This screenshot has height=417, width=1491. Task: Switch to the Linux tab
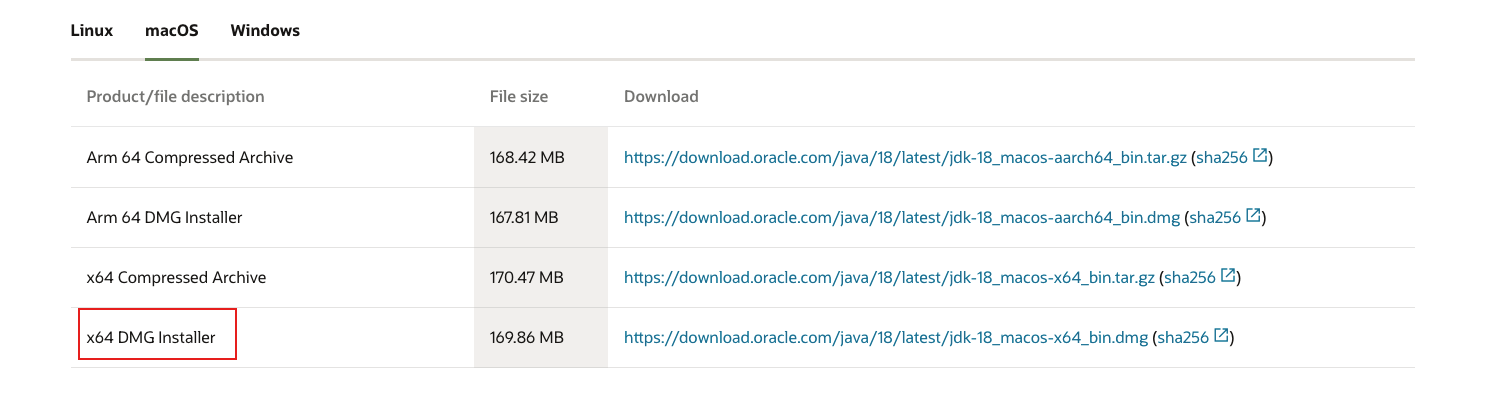pyautogui.click(x=91, y=30)
